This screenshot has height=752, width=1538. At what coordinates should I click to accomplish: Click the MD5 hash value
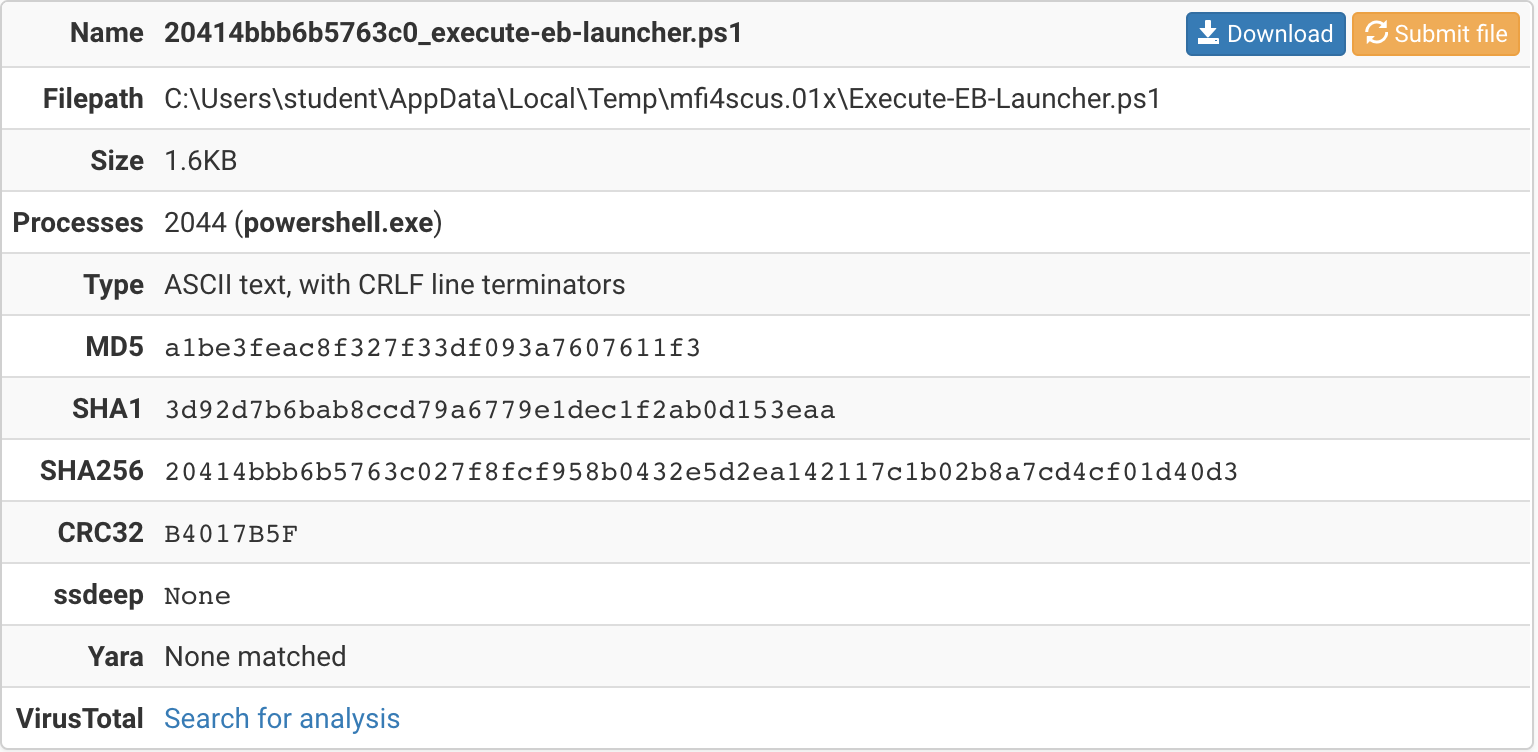pyautogui.click(x=433, y=348)
